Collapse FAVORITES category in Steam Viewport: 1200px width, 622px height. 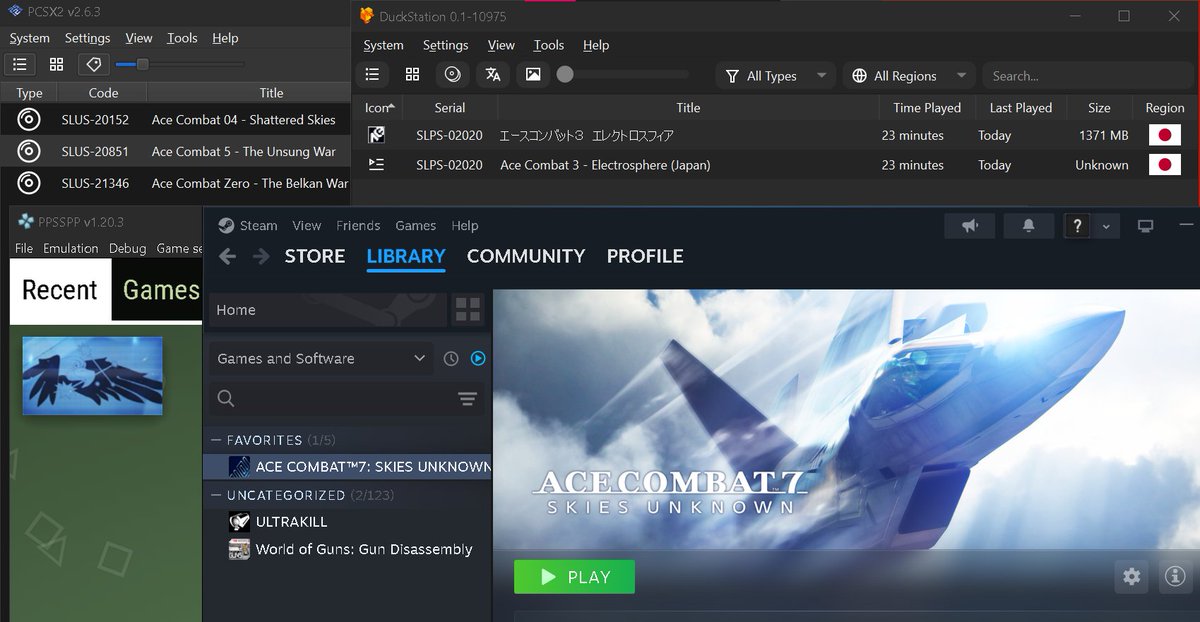(x=217, y=440)
